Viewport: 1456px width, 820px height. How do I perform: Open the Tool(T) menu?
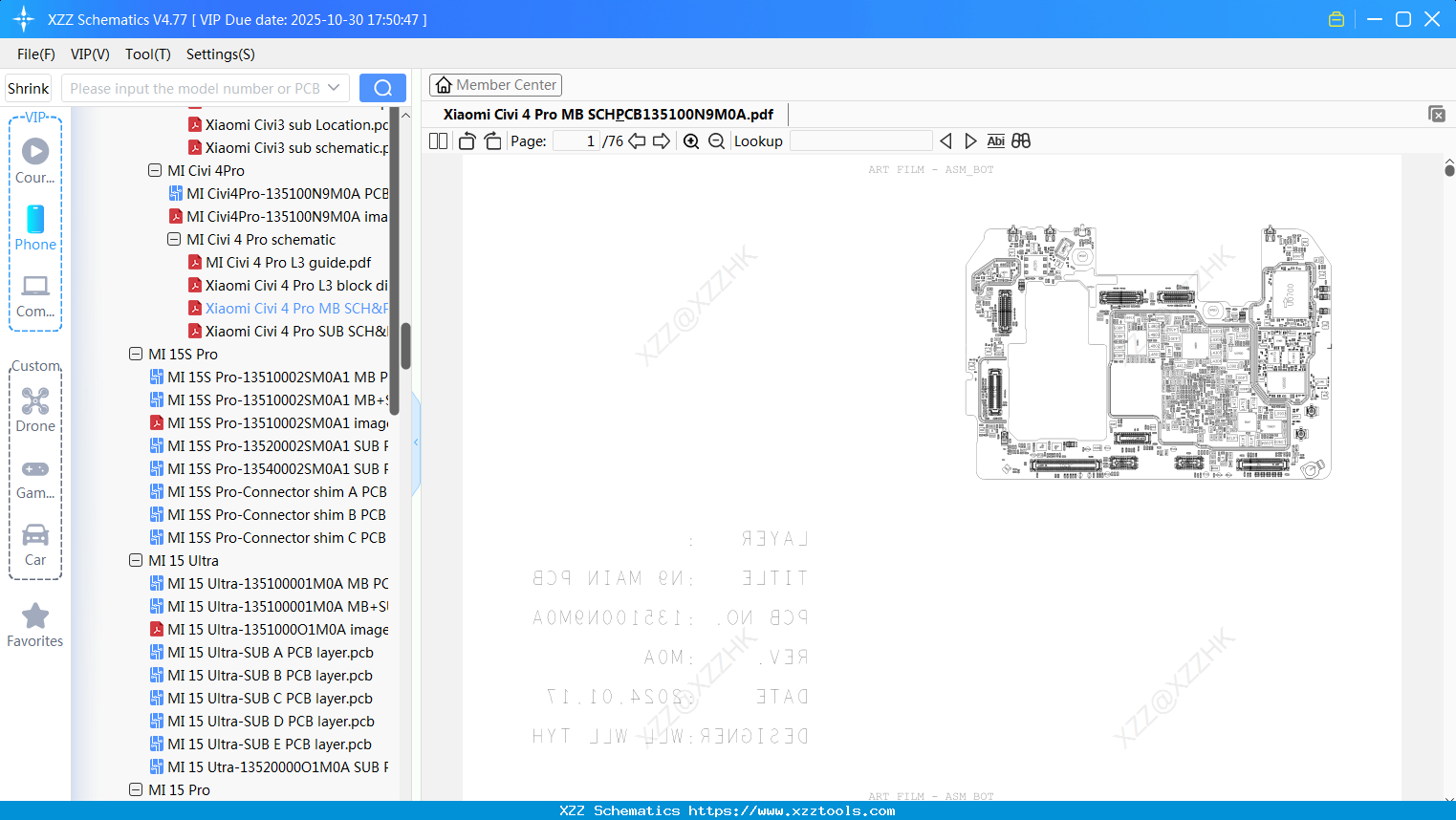147,54
